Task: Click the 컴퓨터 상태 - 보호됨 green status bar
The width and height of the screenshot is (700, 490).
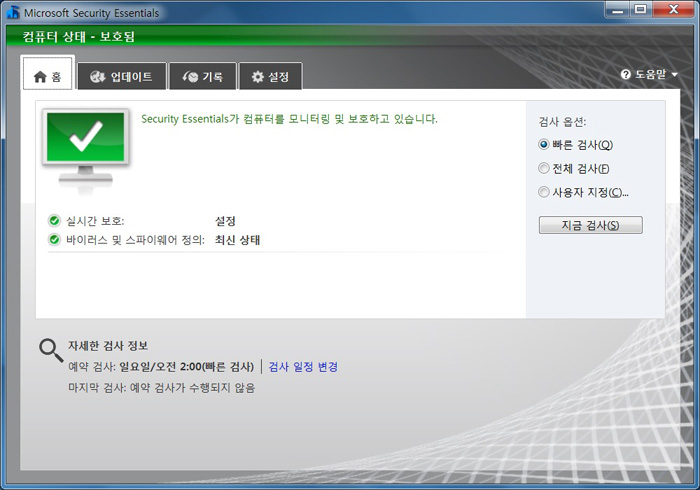Action: (350, 37)
